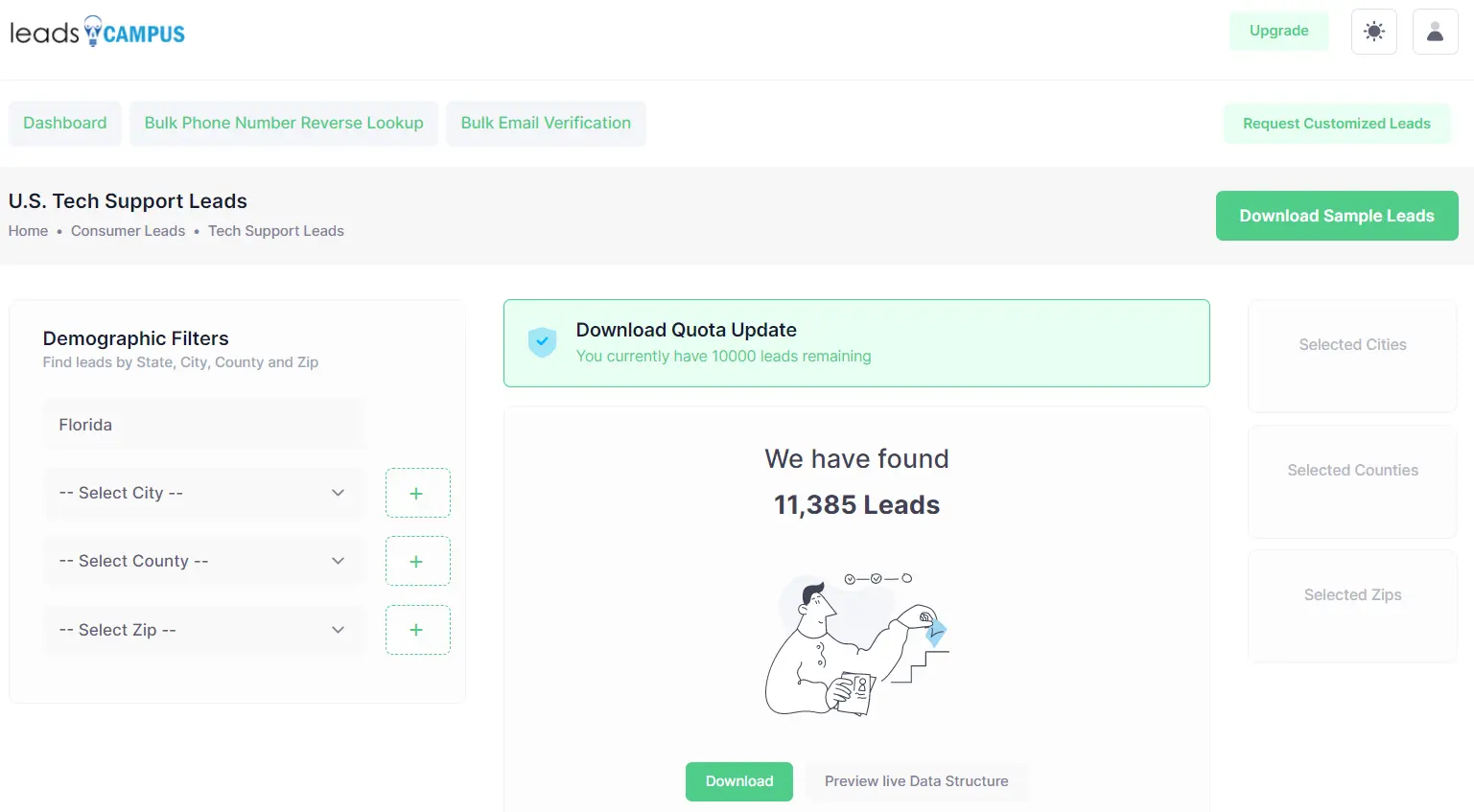Click the Leads Campus logo
This screenshot has height=812, width=1474.
point(97,32)
